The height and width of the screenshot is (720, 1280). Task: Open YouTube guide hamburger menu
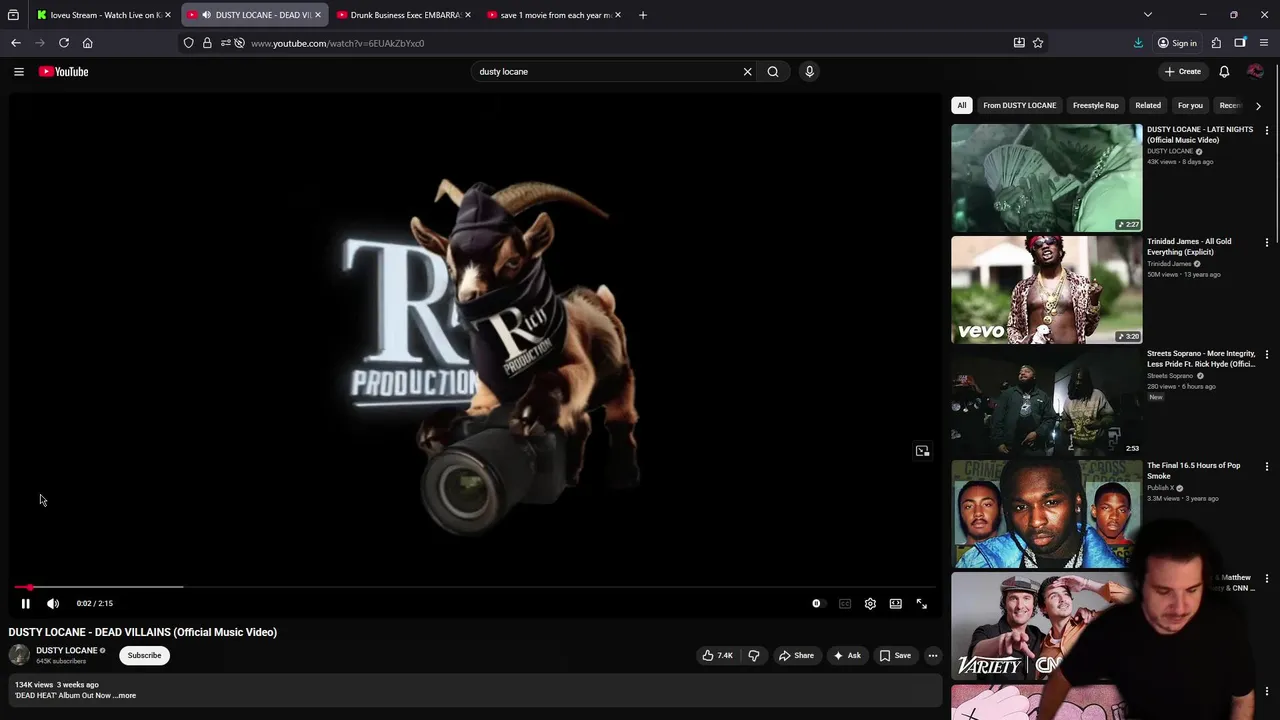click(18, 71)
